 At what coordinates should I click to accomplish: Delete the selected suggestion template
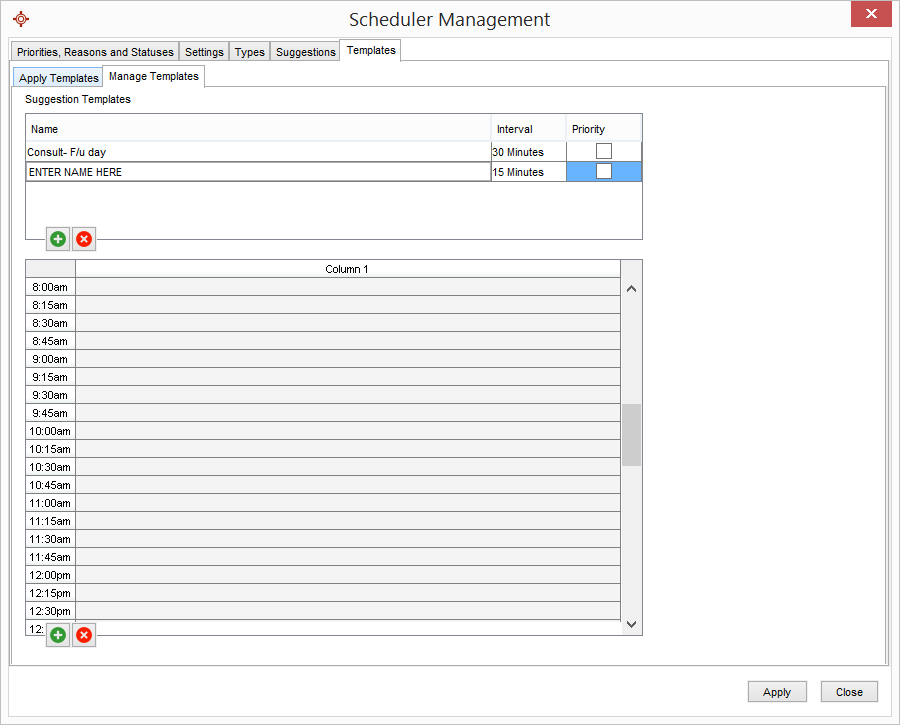click(83, 239)
